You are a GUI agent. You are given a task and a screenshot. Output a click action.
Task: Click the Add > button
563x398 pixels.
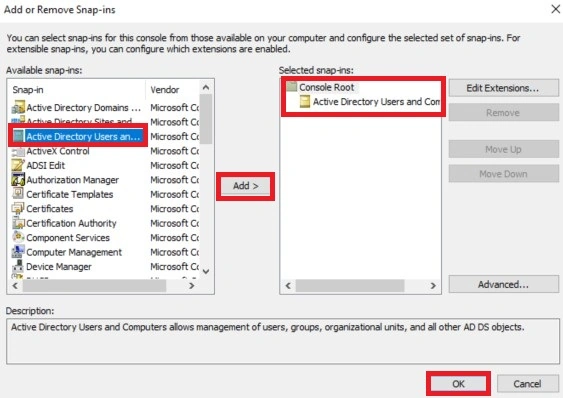point(246,186)
